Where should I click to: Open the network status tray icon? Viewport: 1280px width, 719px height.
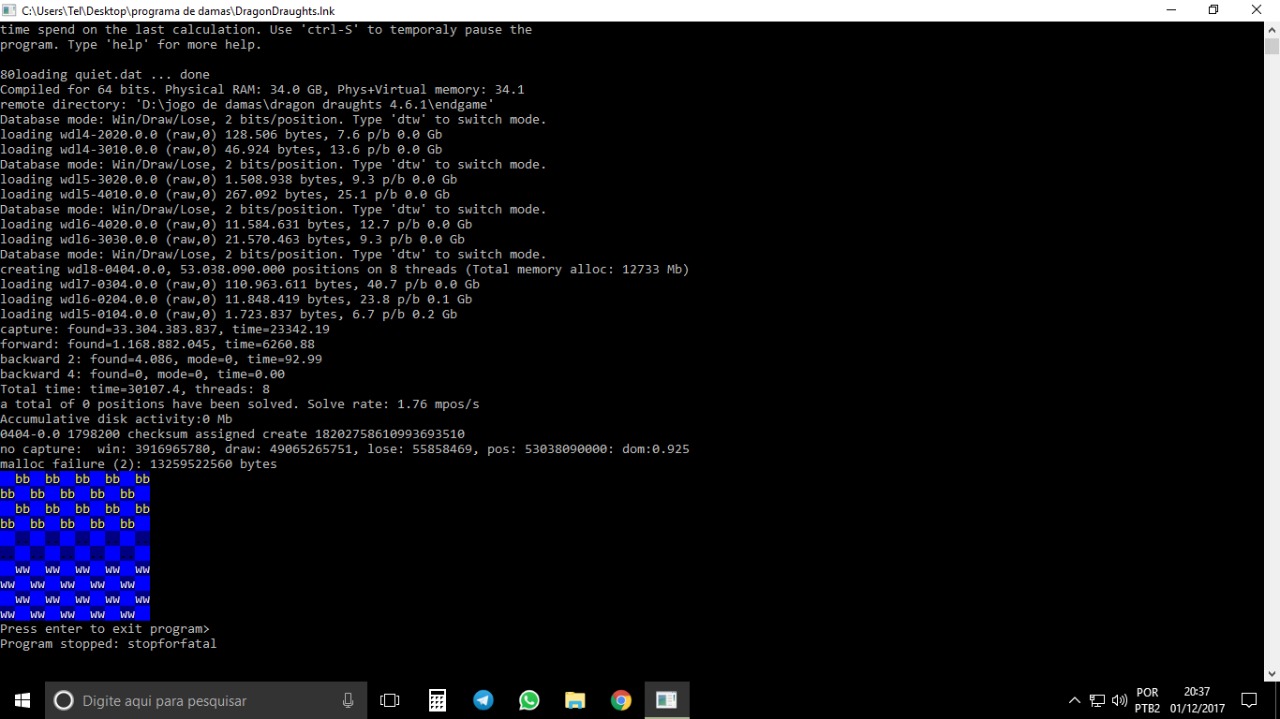pyautogui.click(x=1097, y=701)
